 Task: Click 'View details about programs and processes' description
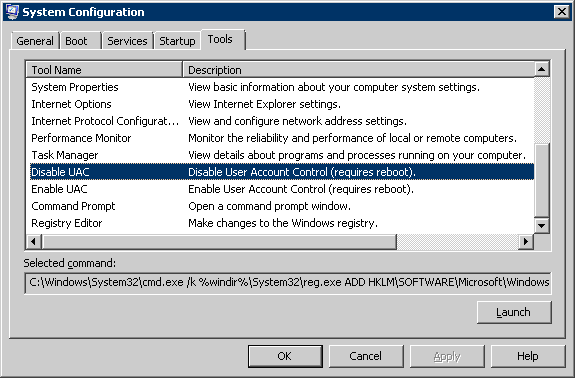pyautogui.click(x=357, y=155)
